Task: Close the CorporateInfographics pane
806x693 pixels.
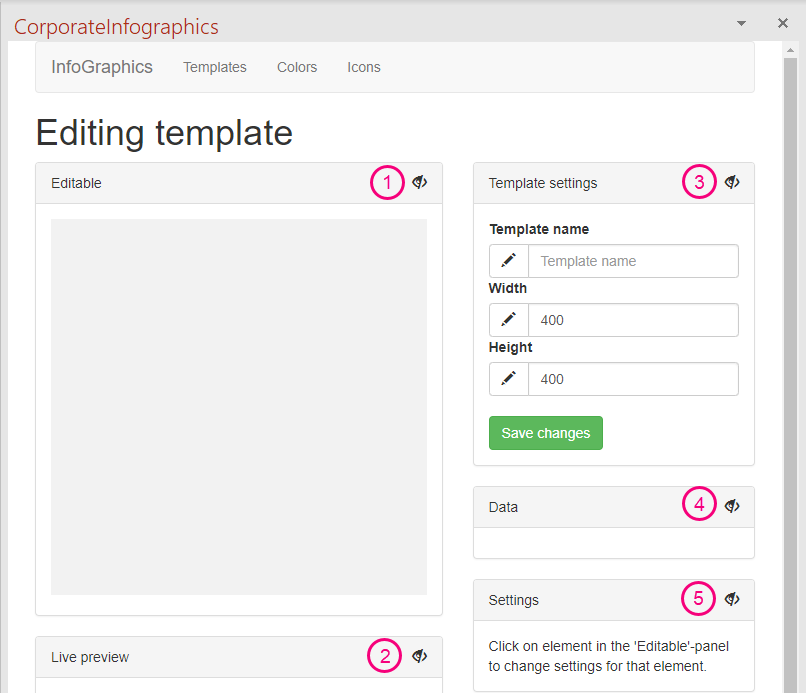Action: [x=783, y=23]
